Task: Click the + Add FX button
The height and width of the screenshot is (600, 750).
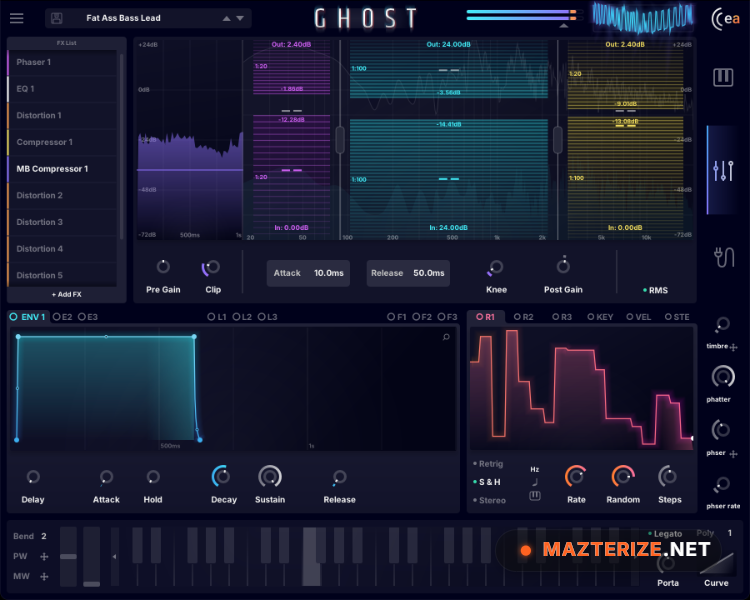Action: click(66, 294)
